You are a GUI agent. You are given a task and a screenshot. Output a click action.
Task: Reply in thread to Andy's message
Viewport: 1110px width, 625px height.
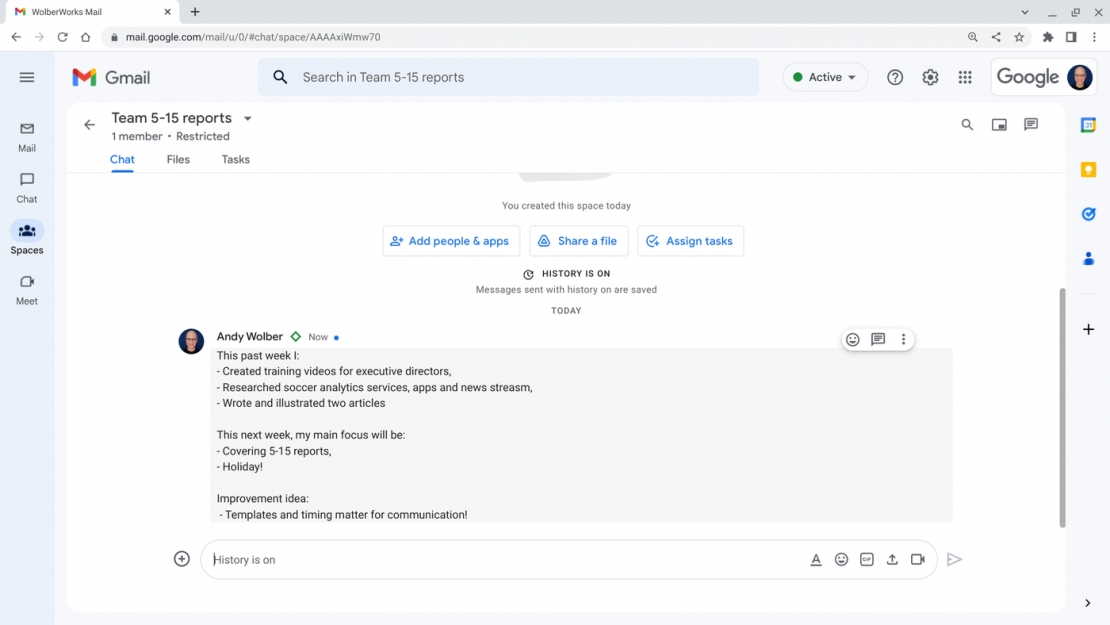click(878, 339)
